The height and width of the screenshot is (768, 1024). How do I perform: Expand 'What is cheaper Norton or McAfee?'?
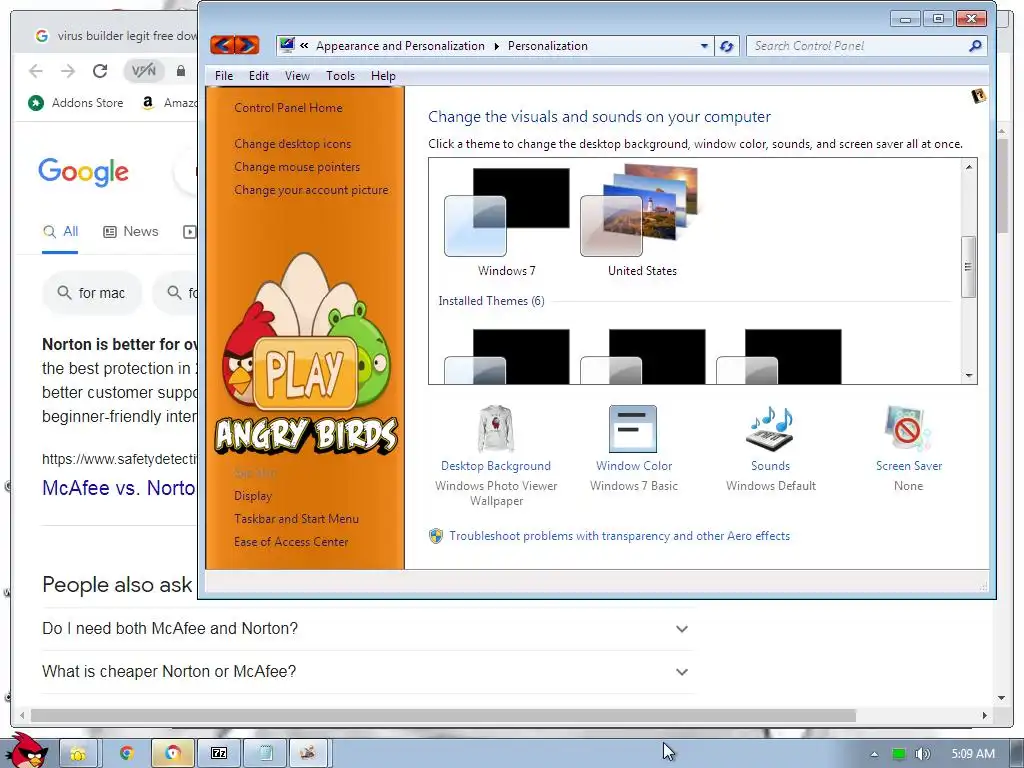pos(366,671)
